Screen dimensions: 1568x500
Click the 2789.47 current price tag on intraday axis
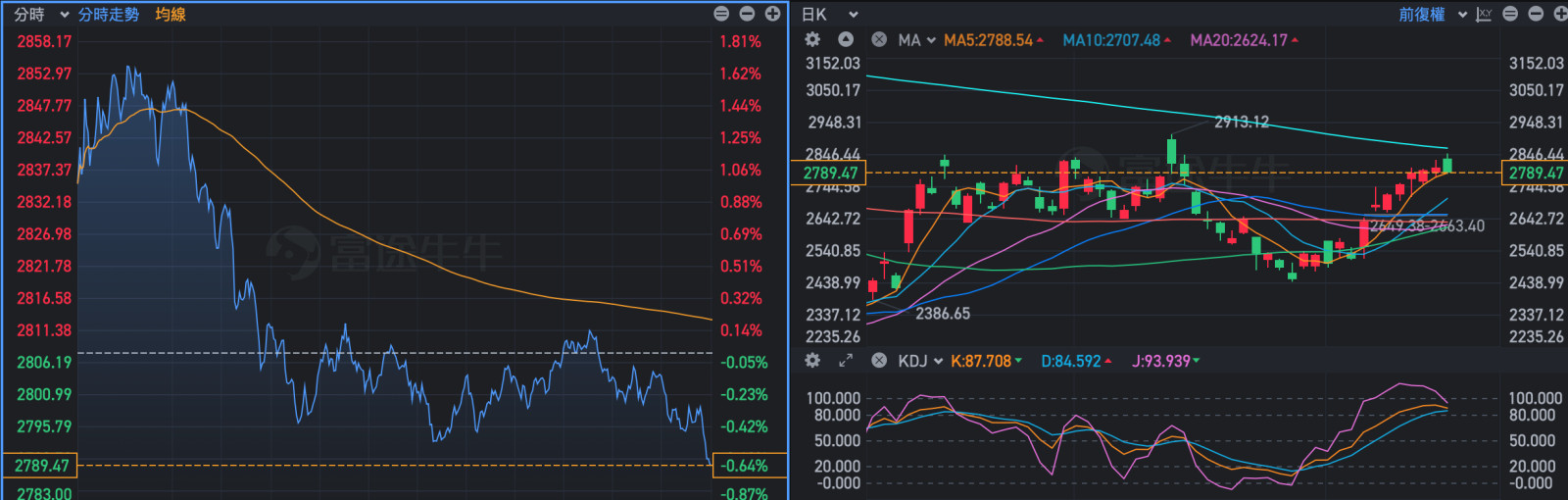point(39,466)
